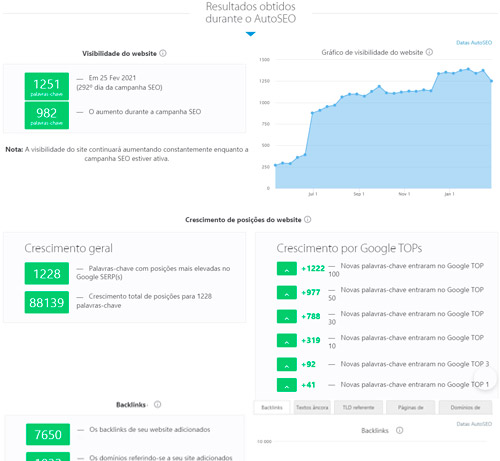Open the Domínios de tab
The image size is (500, 461).
coord(465,407)
